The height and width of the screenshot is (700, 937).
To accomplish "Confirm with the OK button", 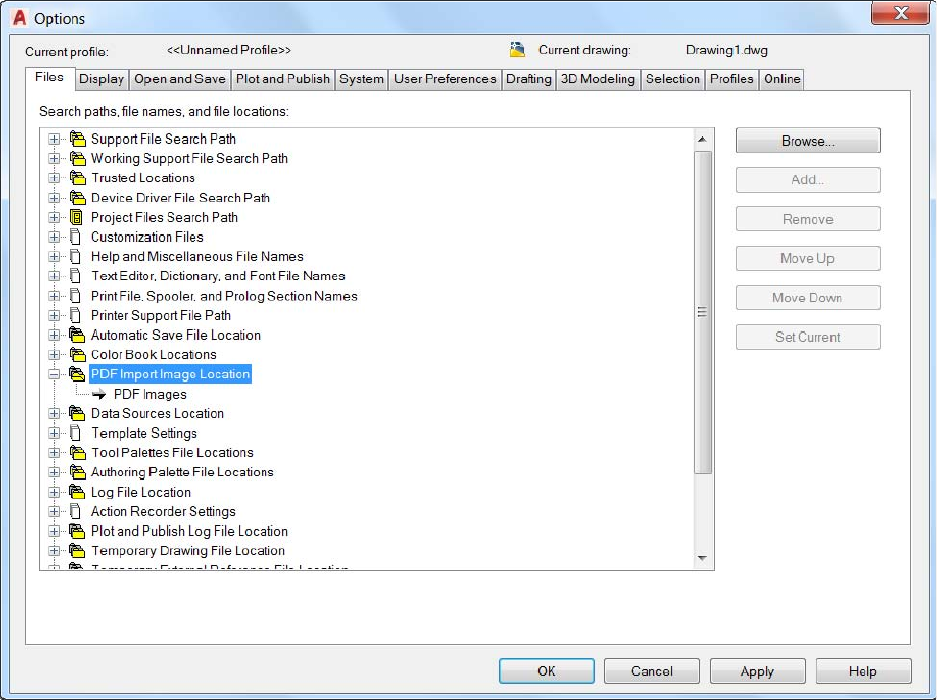I will pyautogui.click(x=546, y=671).
